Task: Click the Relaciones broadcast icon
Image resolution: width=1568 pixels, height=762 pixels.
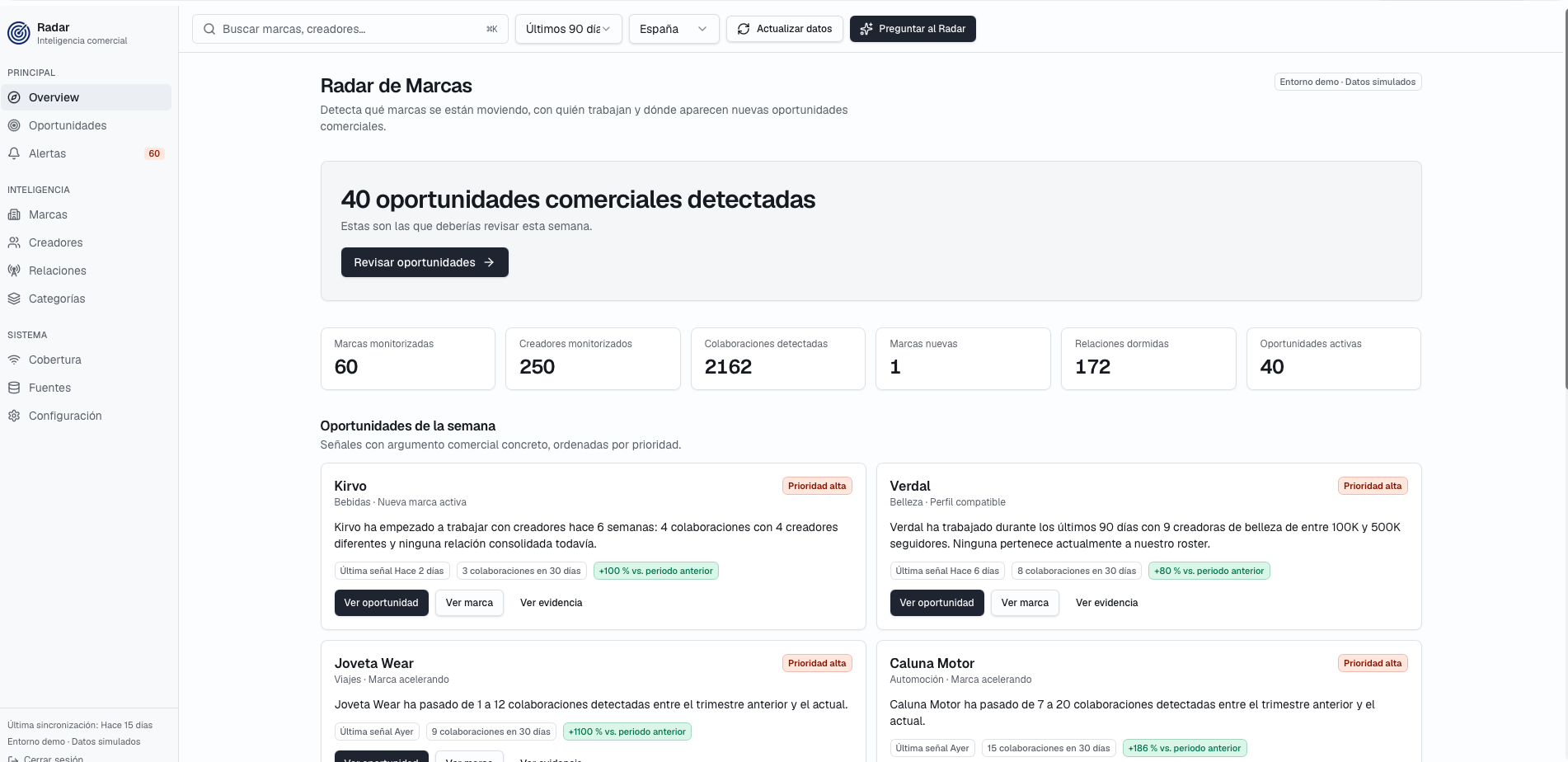Action: click(x=14, y=270)
